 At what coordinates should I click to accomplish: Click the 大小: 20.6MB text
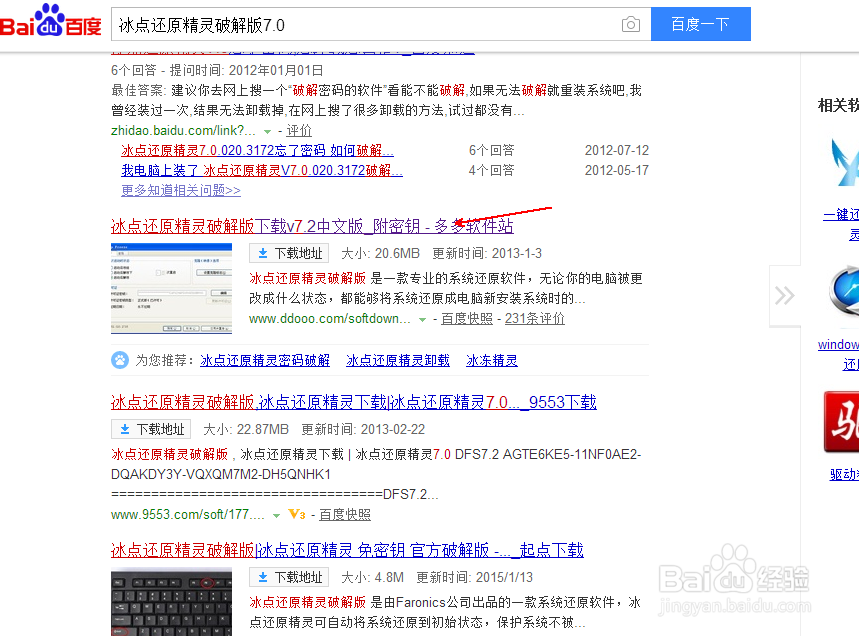(380, 253)
